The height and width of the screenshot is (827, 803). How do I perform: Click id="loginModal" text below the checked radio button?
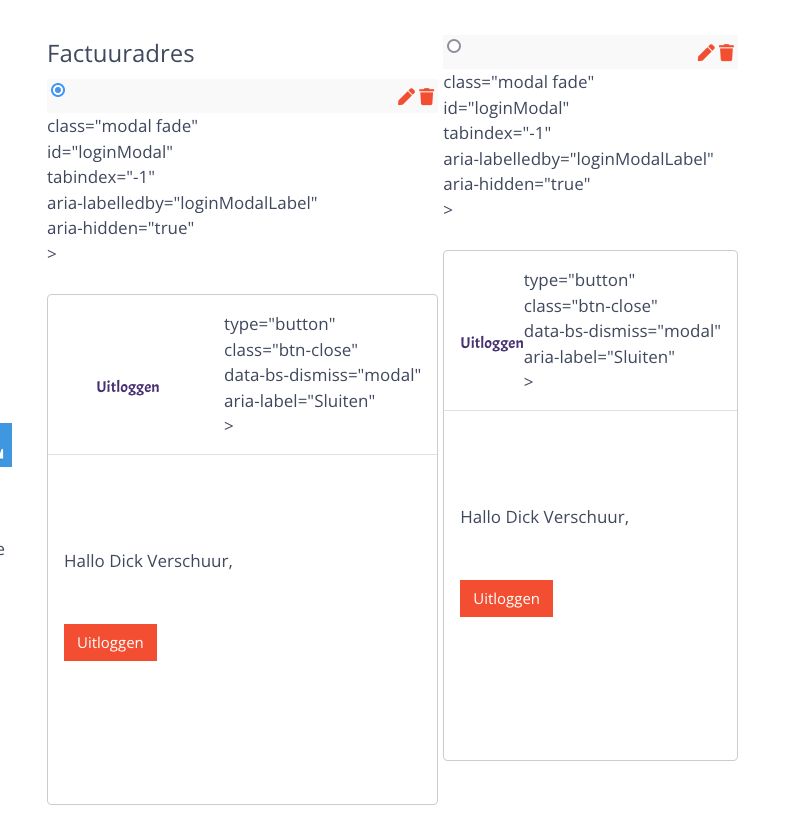point(110,152)
